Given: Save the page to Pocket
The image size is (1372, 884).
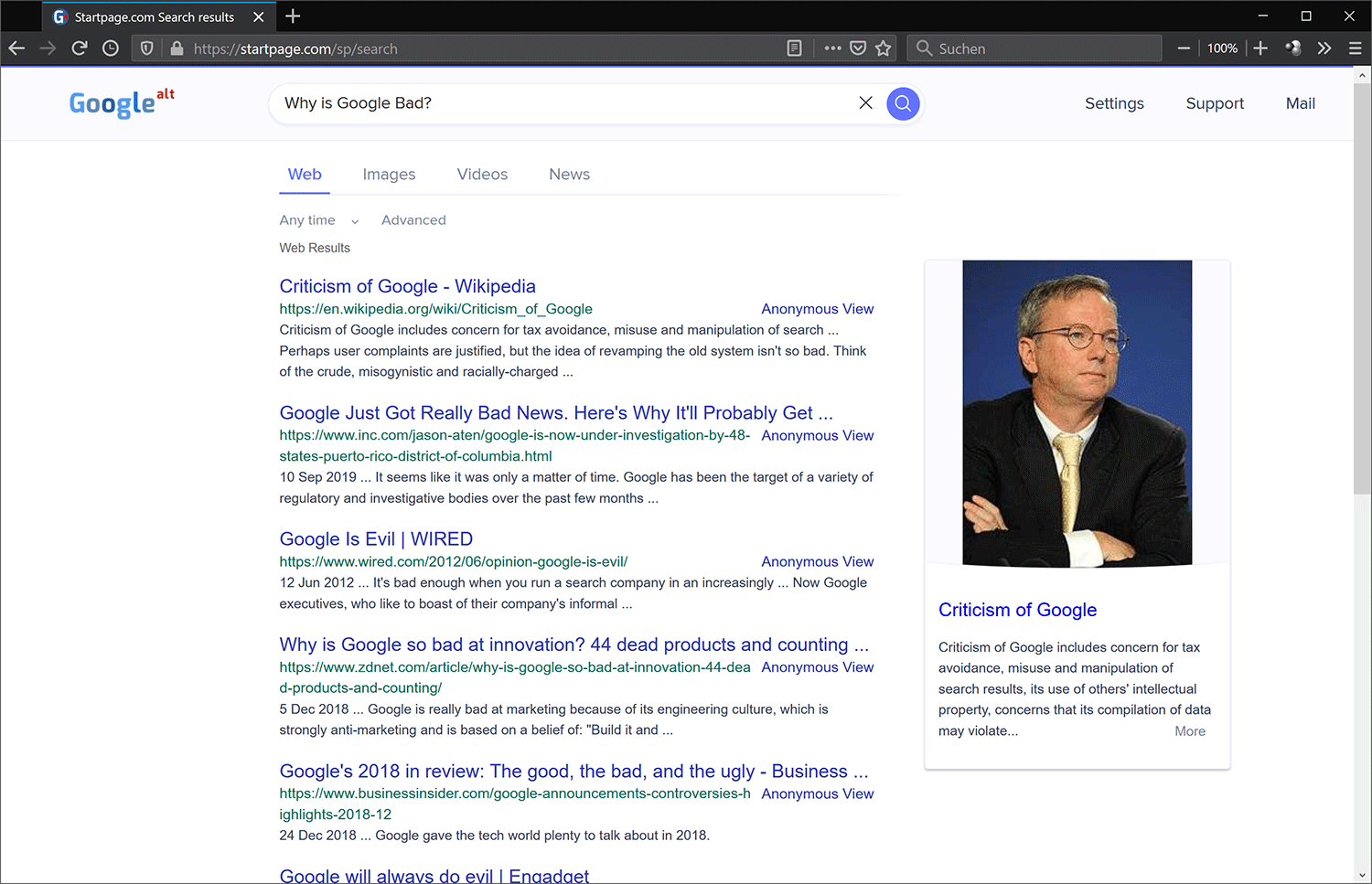Looking at the screenshot, I should 858,48.
